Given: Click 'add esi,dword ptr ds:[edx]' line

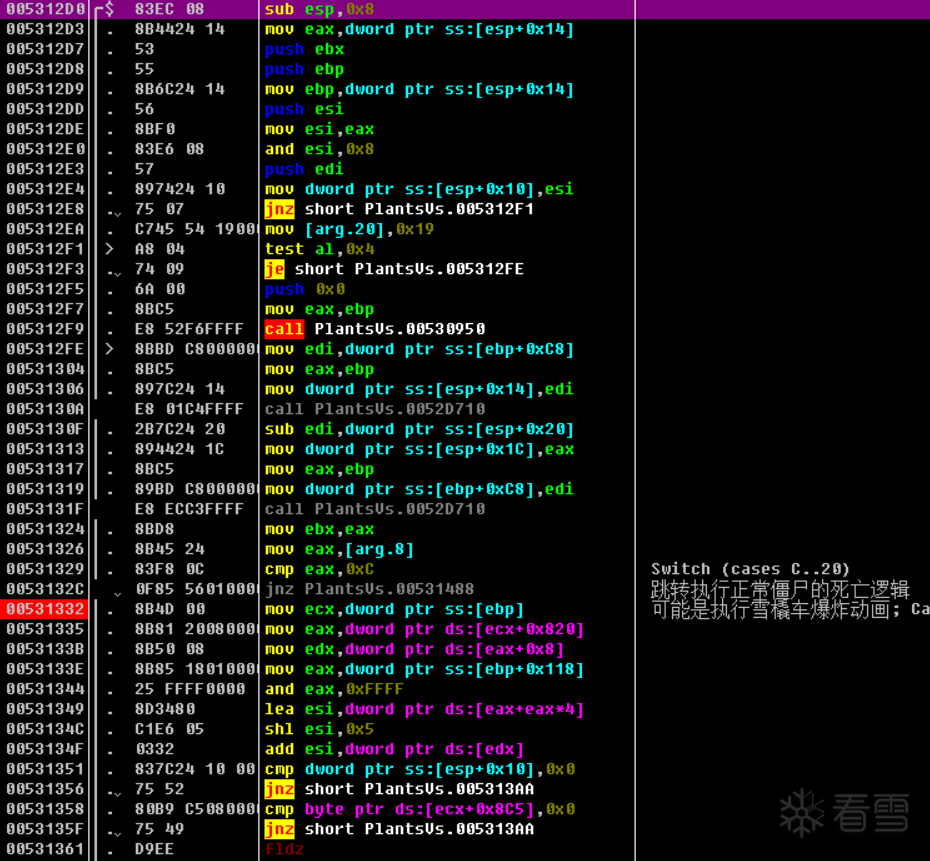Looking at the screenshot, I should (394, 749).
